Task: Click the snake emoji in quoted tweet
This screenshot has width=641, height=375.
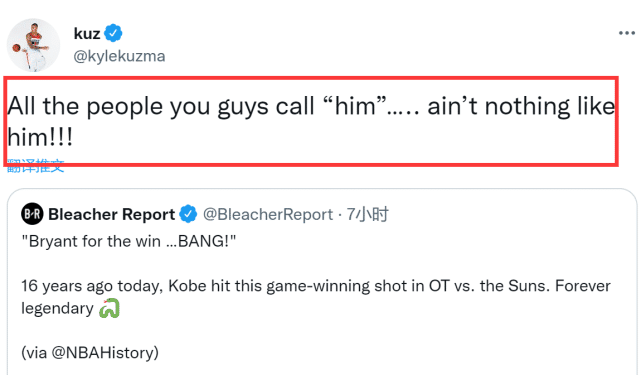Action: point(109,308)
